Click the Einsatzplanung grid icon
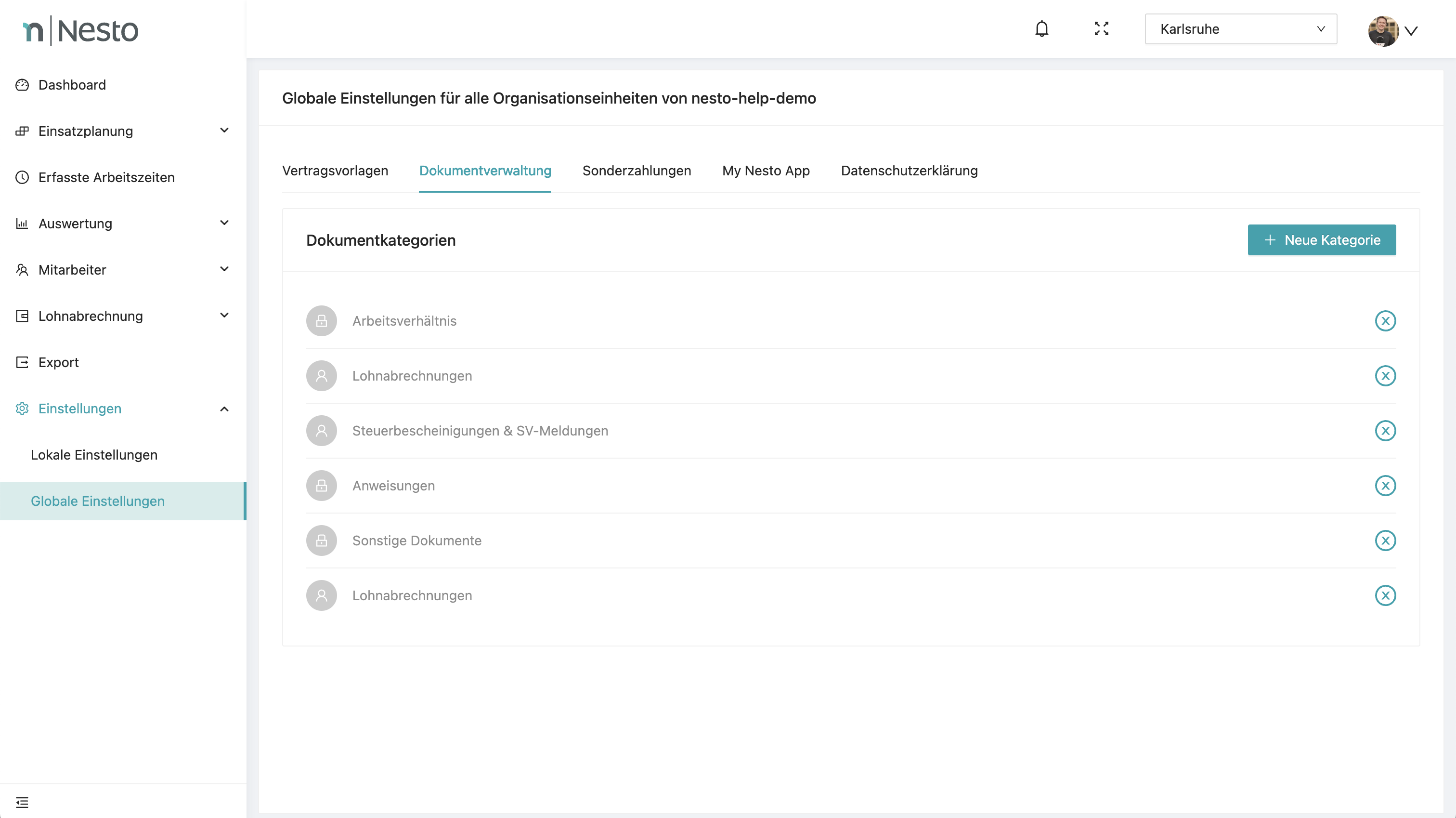Screen dimensions: 1456x818 [22, 131]
